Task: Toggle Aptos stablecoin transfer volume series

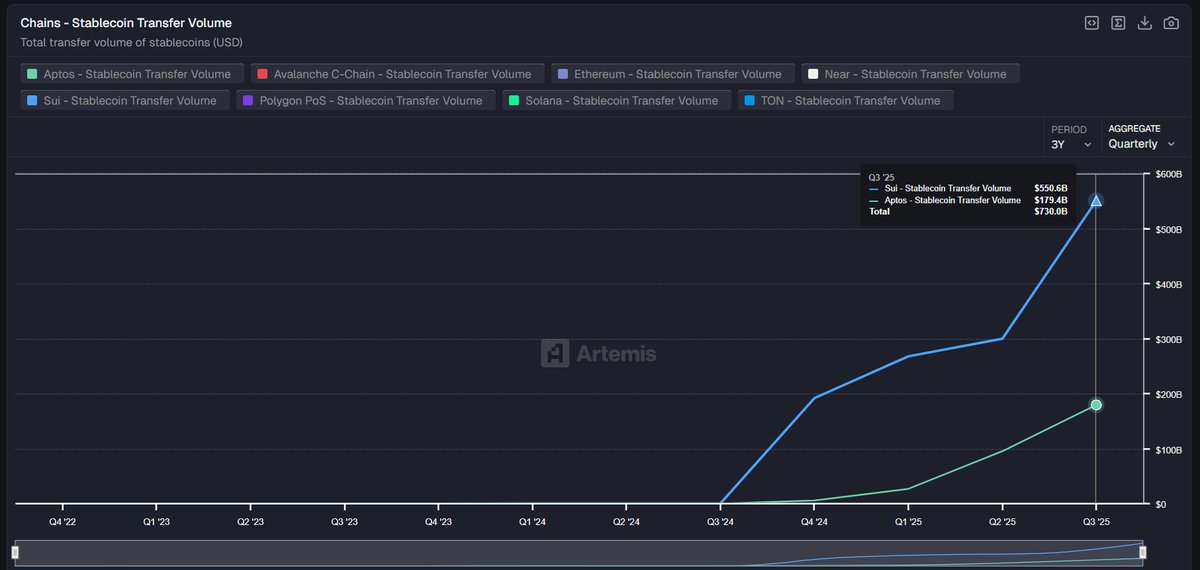Action: coord(132,74)
